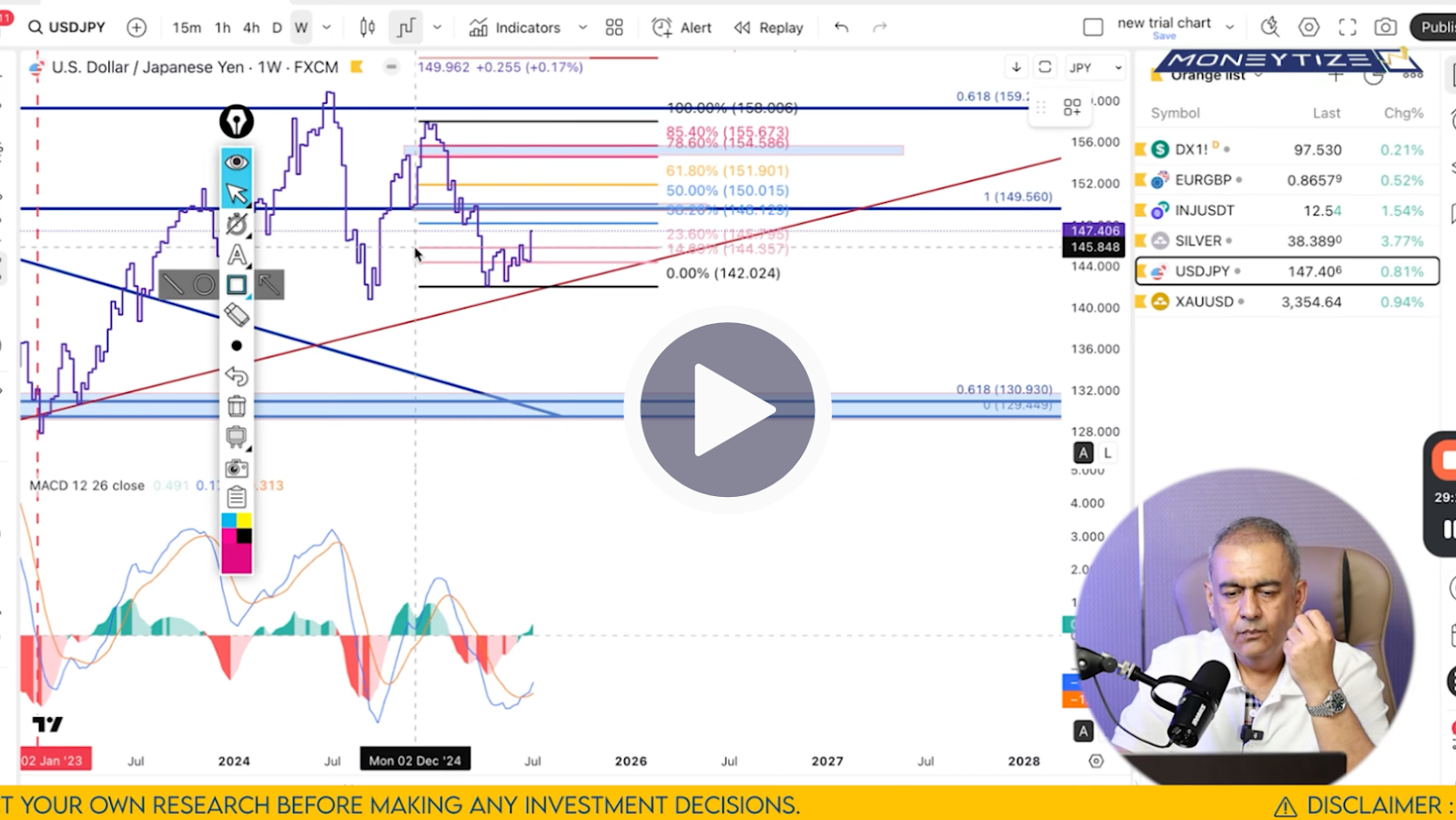Select the text A tool
This screenshot has width=1456, height=820.
(237, 255)
